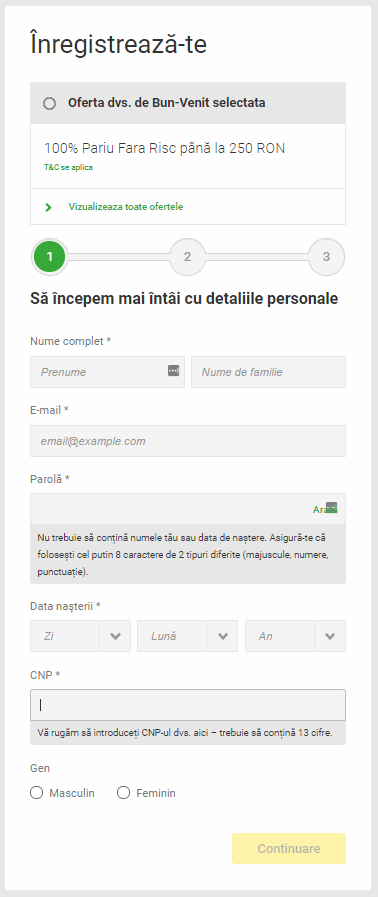Choose Masculin gender option
The height and width of the screenshot is (897, 378).
coord(37,793)
